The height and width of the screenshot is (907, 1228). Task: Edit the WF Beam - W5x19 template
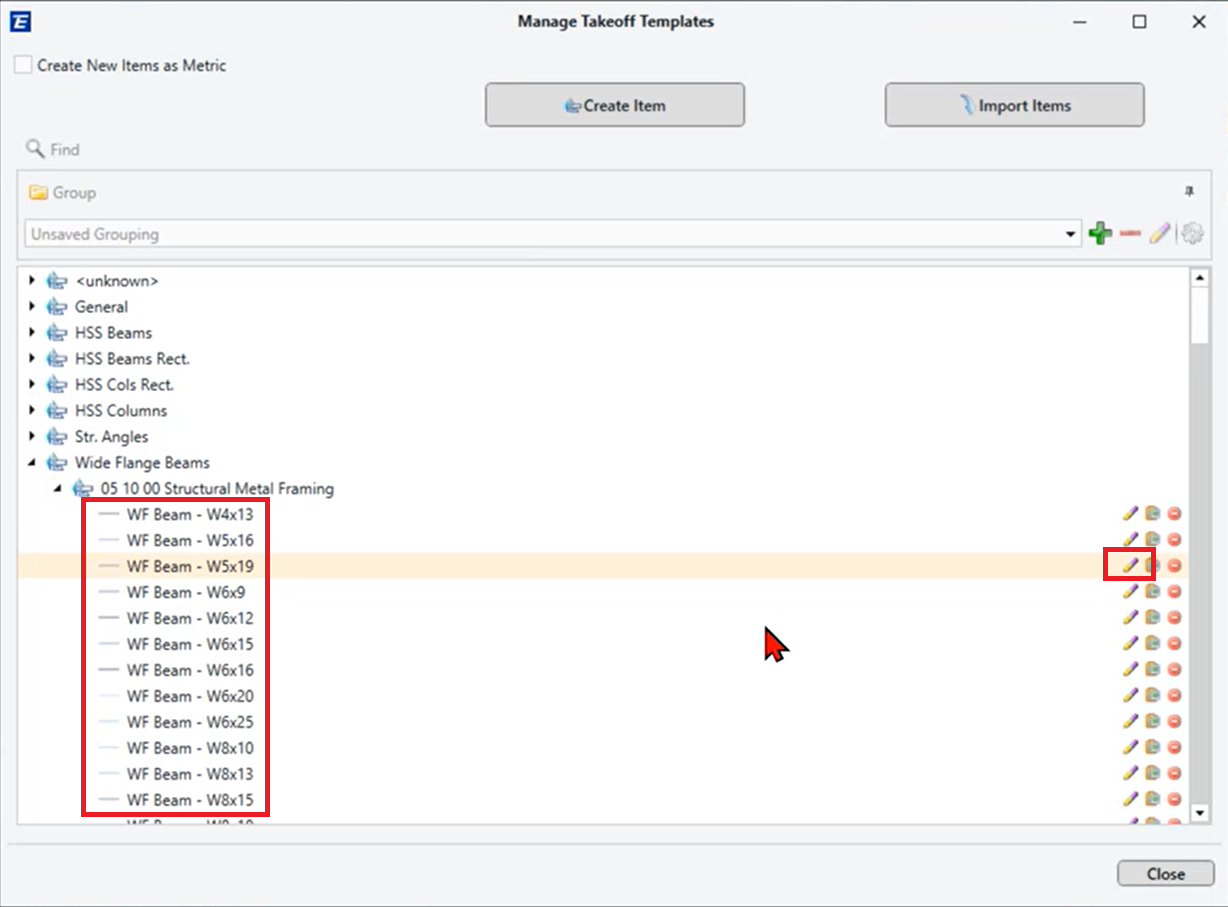1128,565
